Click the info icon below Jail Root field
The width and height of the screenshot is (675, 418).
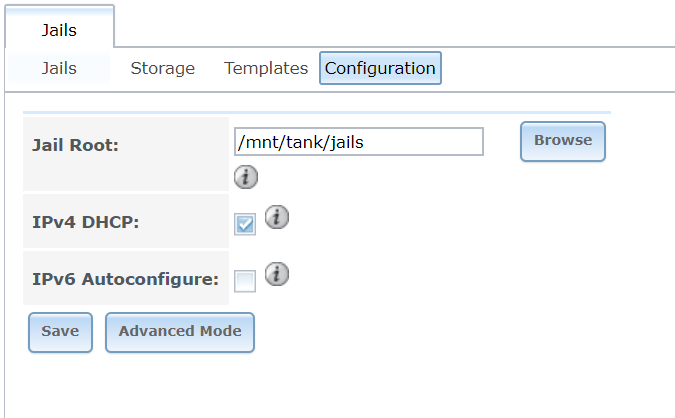tap(245, 177)
